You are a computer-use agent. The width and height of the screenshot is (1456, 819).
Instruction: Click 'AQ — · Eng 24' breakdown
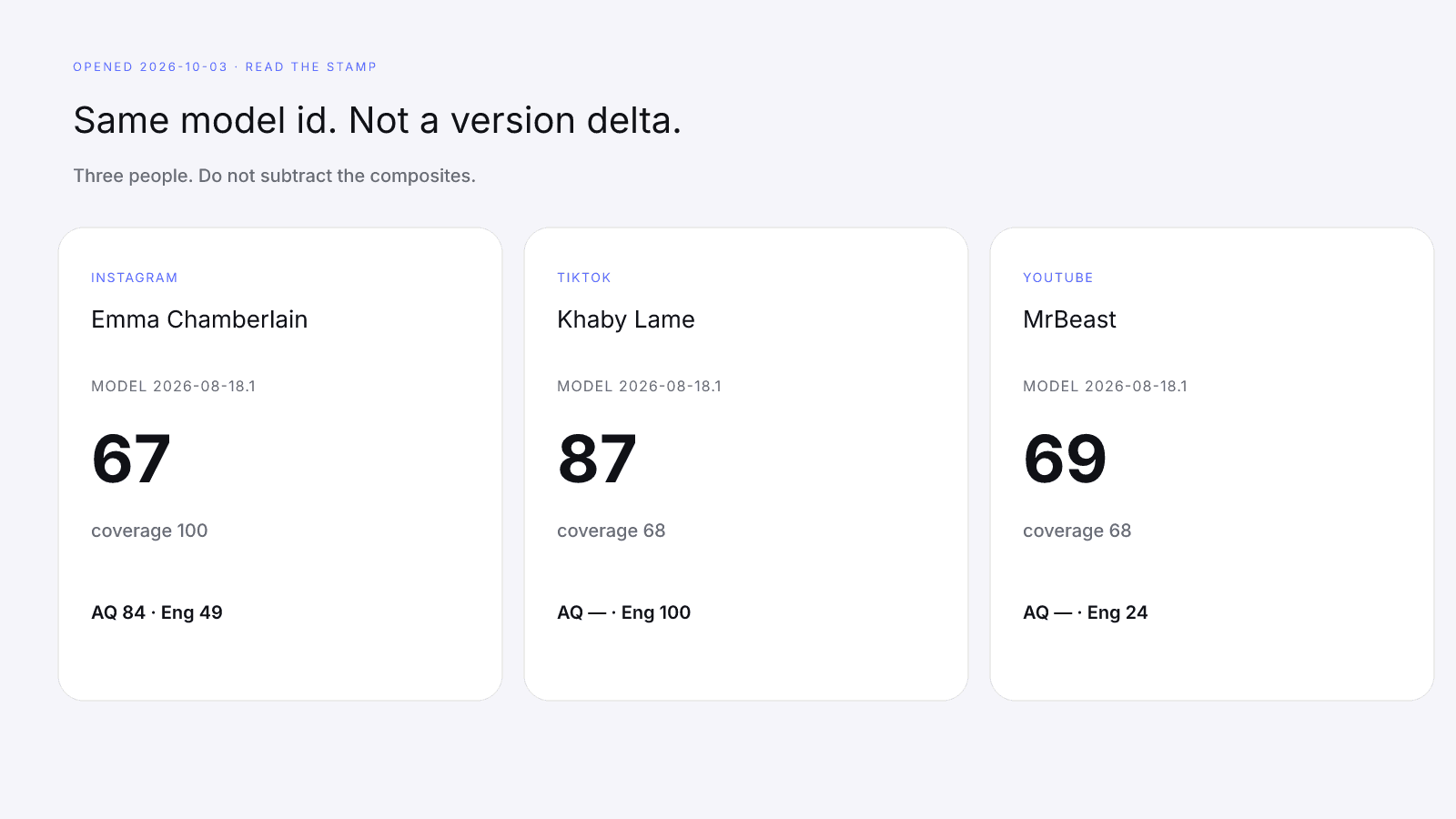coord(1086,612)
